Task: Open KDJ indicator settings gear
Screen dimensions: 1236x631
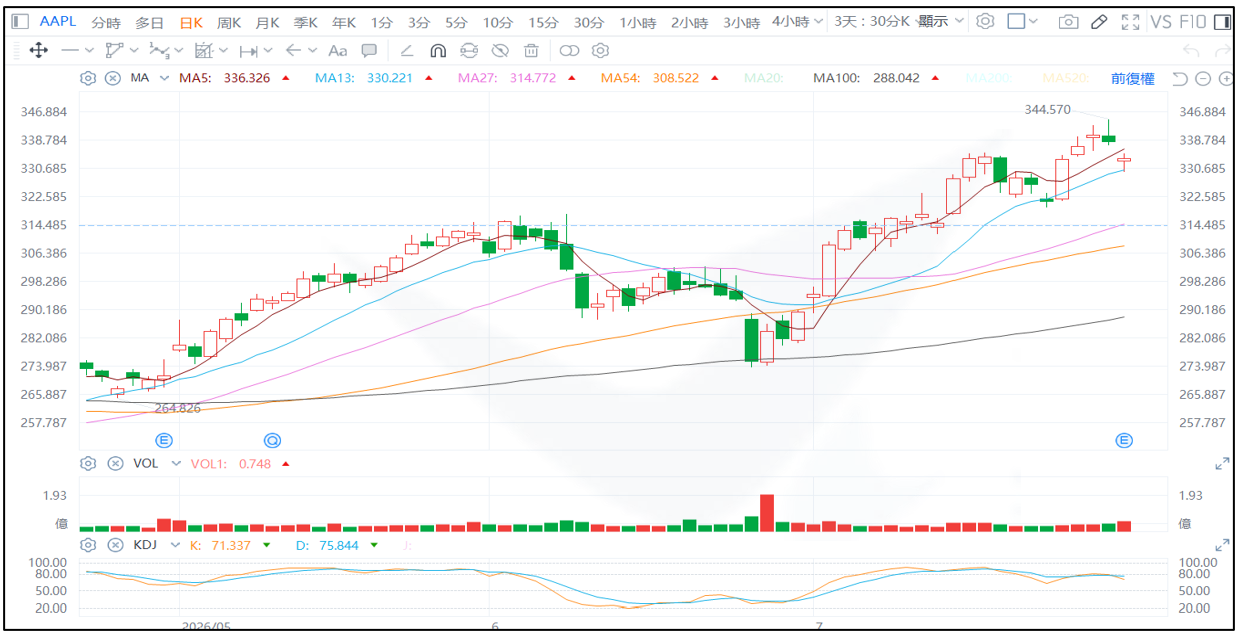Action: tap(88, 545)
